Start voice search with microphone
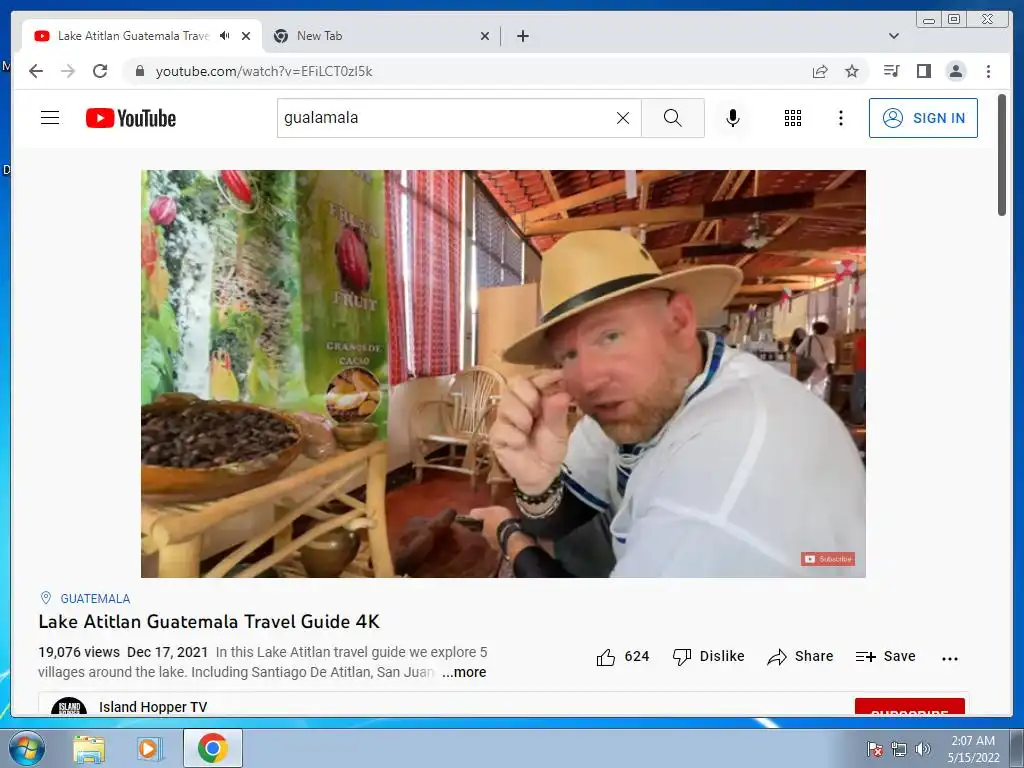This screenshot has width=1024, height=768. tap(733, 118)
